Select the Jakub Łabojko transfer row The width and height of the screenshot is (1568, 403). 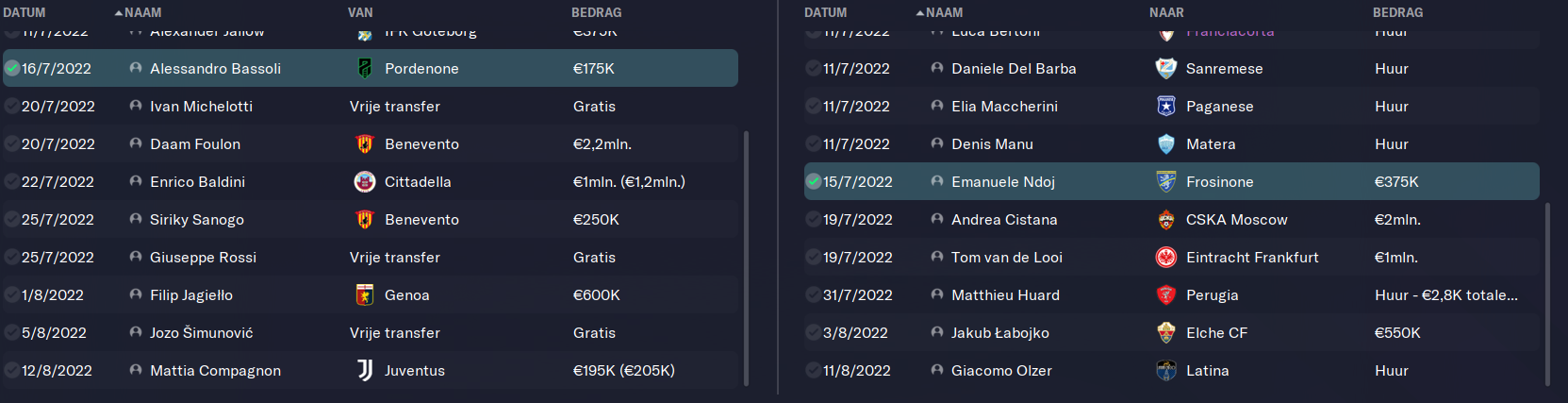click(1172, 332)
